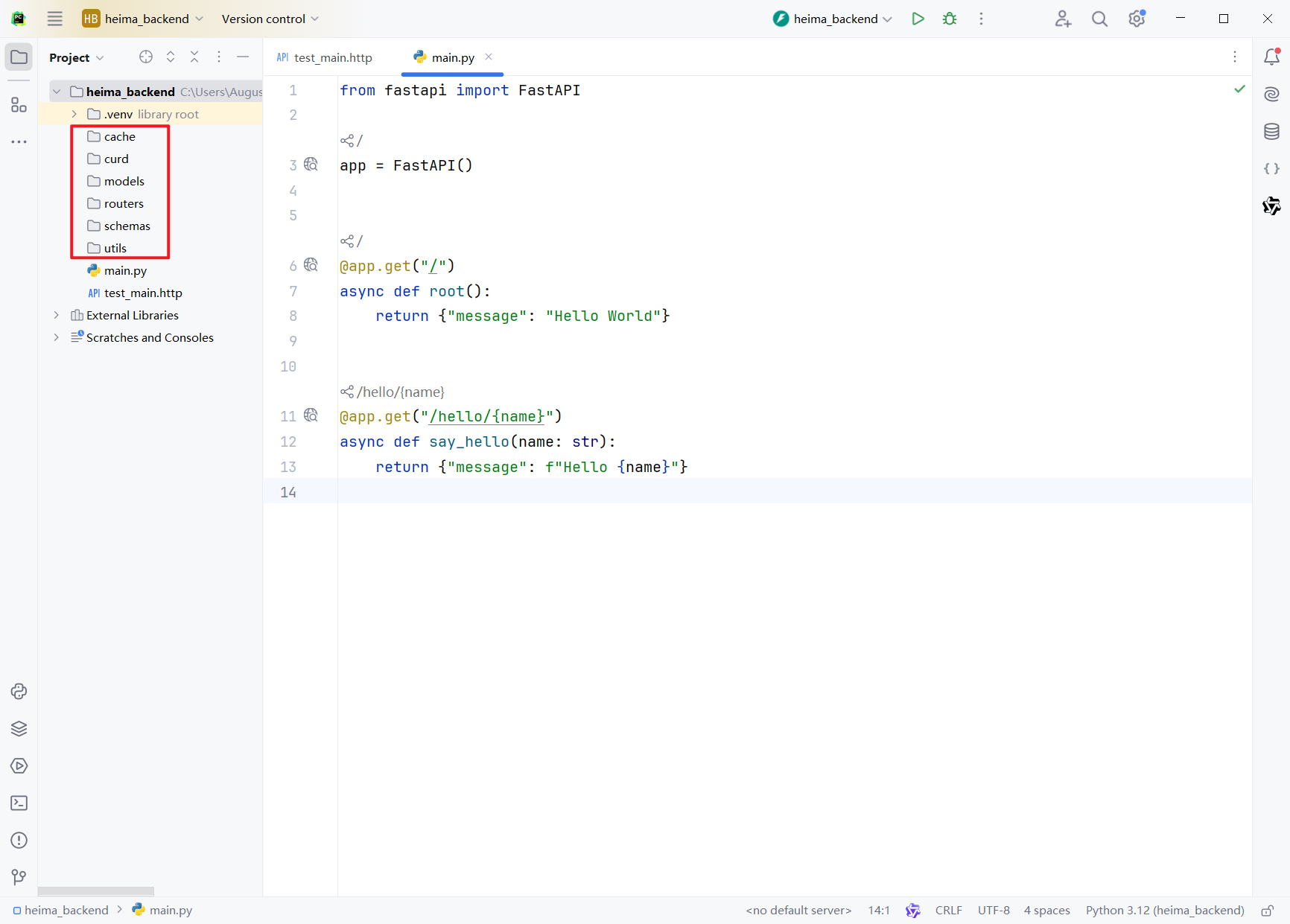Open the Database tool window
1290x924 pixels.
point(1271,132)
